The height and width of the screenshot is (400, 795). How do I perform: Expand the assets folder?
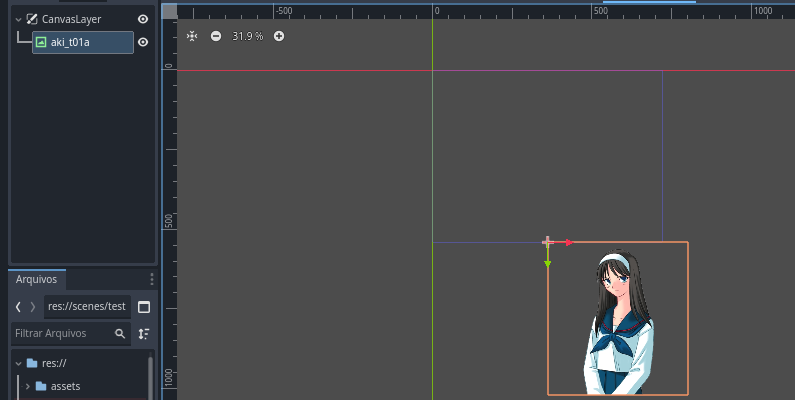pyautogui.click(x=27, y=386)
